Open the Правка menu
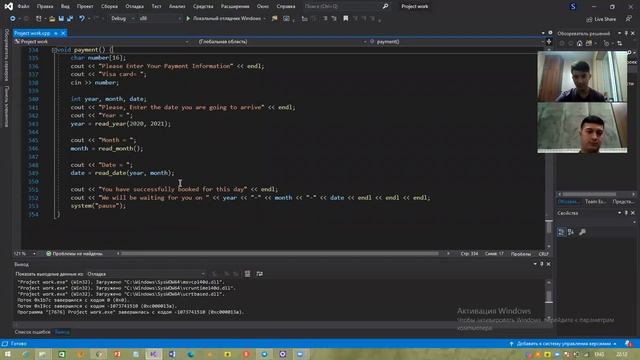Image resolution: width=640 pixels, height=360 pixels. pyautogui.click(x=45, y=6)
